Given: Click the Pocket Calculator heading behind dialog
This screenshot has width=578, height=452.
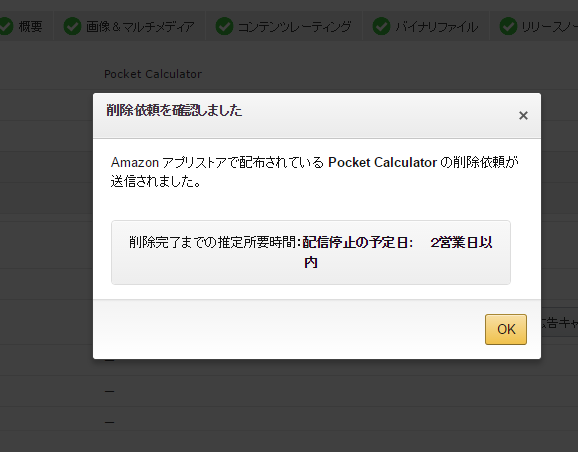Looking at the screenshot, I should (x=153, y=74).
